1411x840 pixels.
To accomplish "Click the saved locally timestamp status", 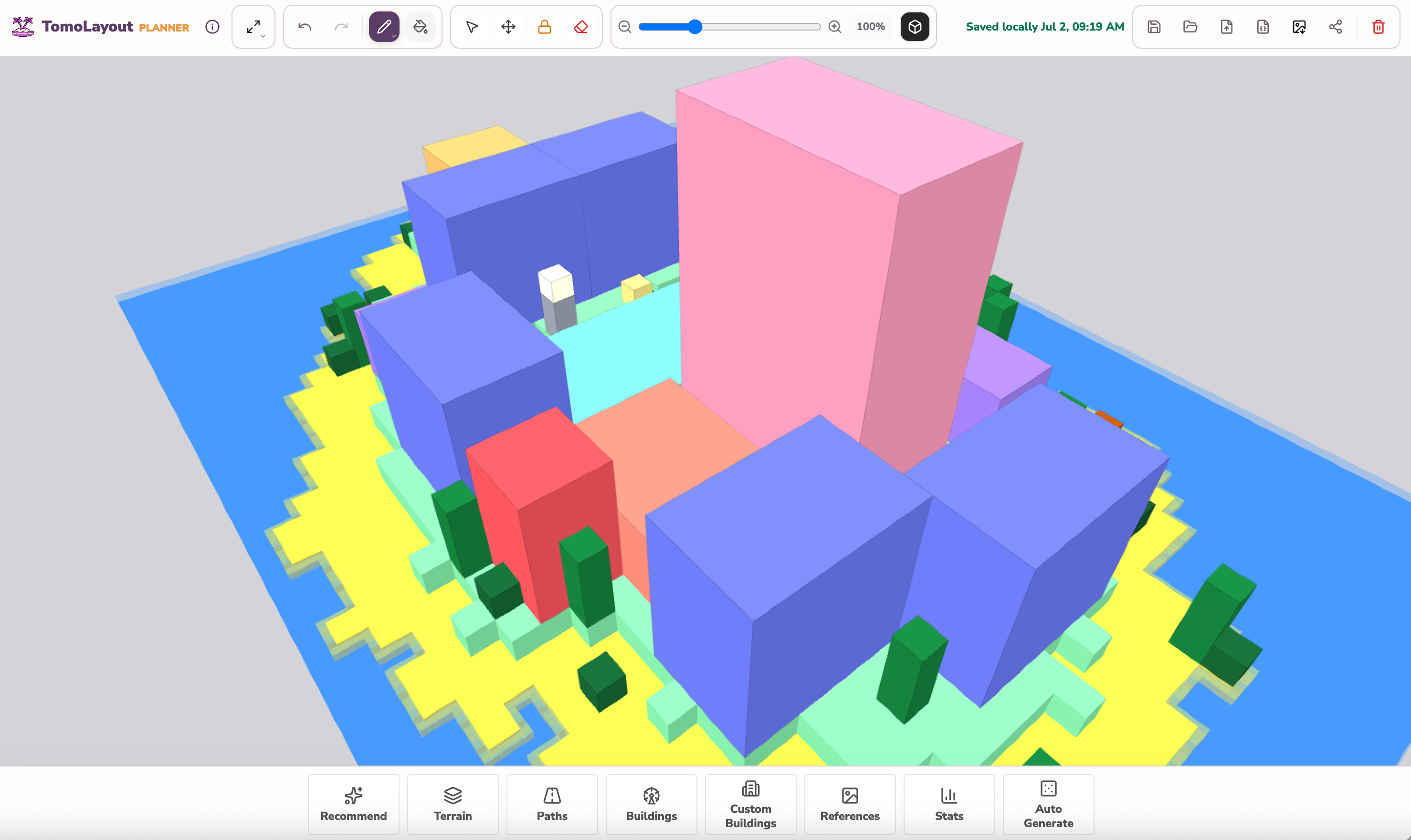I will pos(1045,27).
